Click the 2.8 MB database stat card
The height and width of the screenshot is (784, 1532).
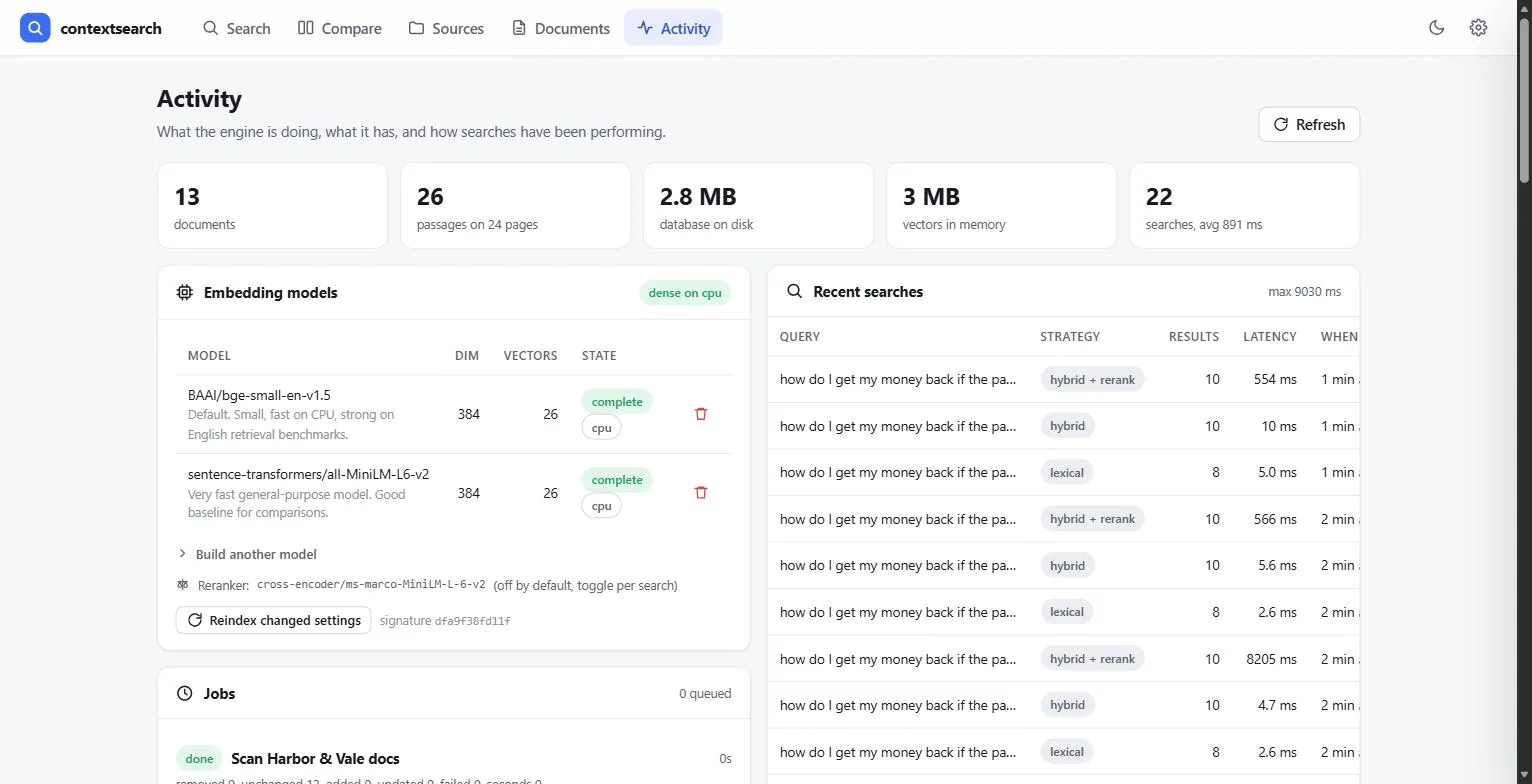click(x=758, y=206)
